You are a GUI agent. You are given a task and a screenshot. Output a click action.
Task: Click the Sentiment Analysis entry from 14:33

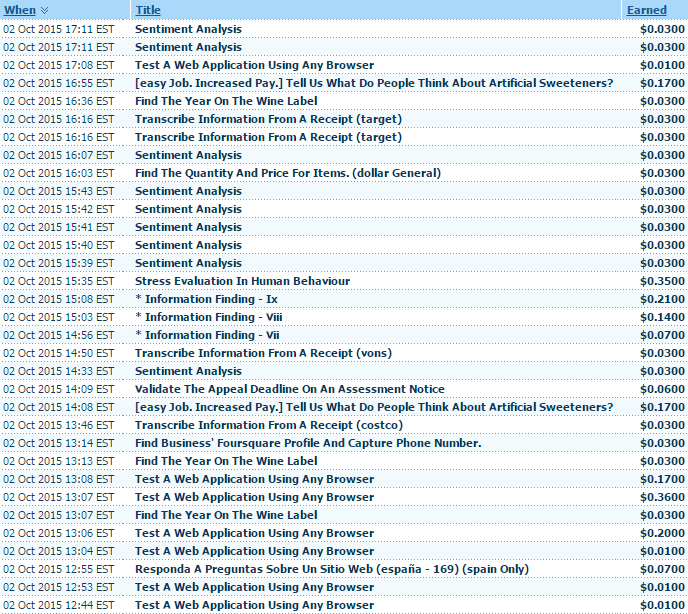[188, 371]
